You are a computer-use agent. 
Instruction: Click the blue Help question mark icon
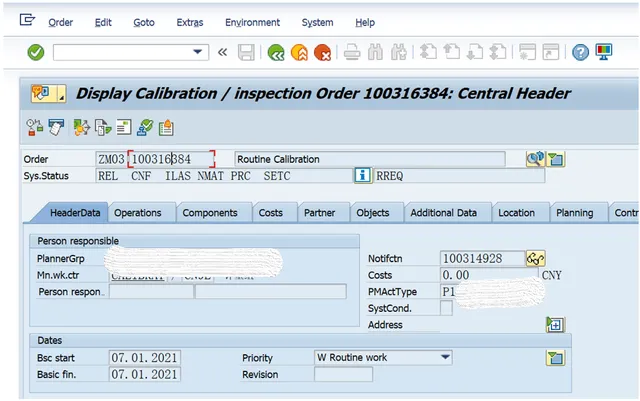tap(580, 52)
